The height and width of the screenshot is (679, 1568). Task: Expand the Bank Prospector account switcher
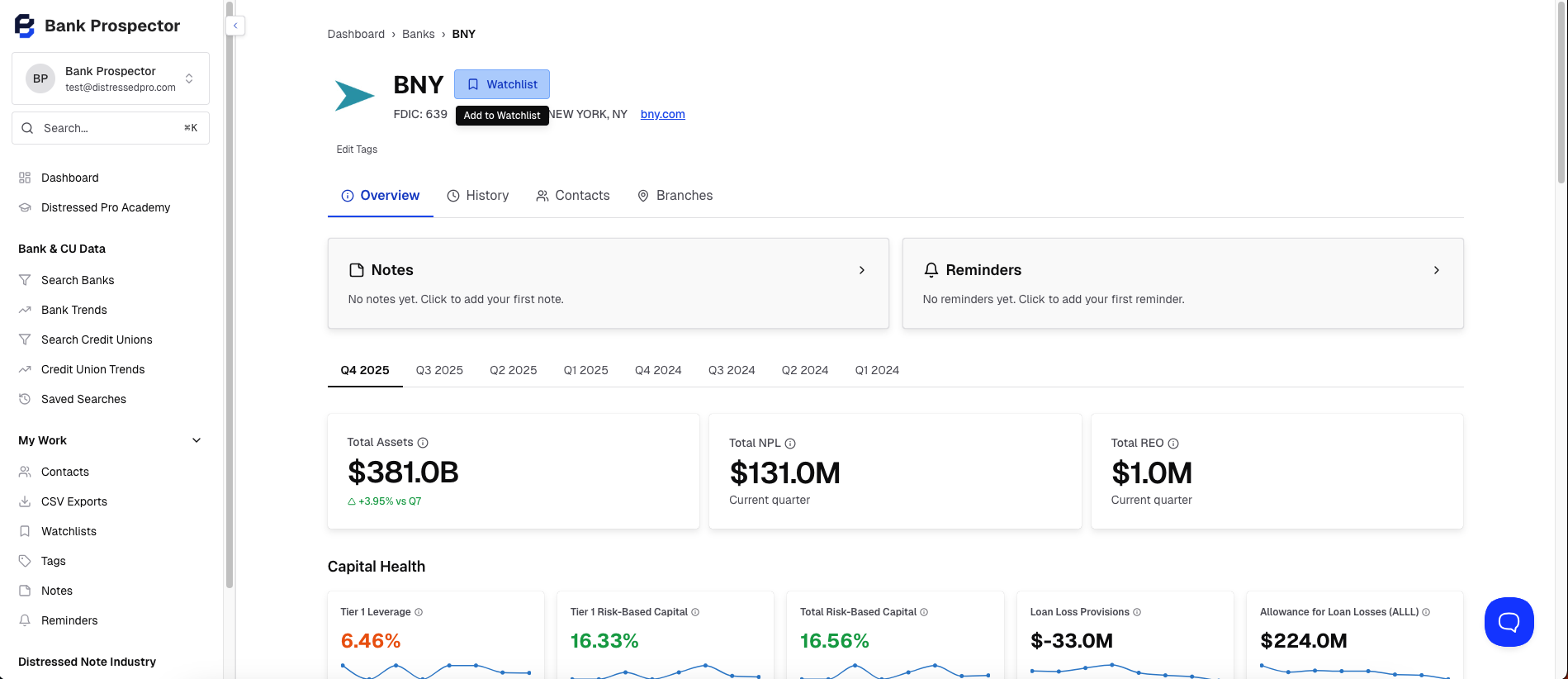click(111, 78)
